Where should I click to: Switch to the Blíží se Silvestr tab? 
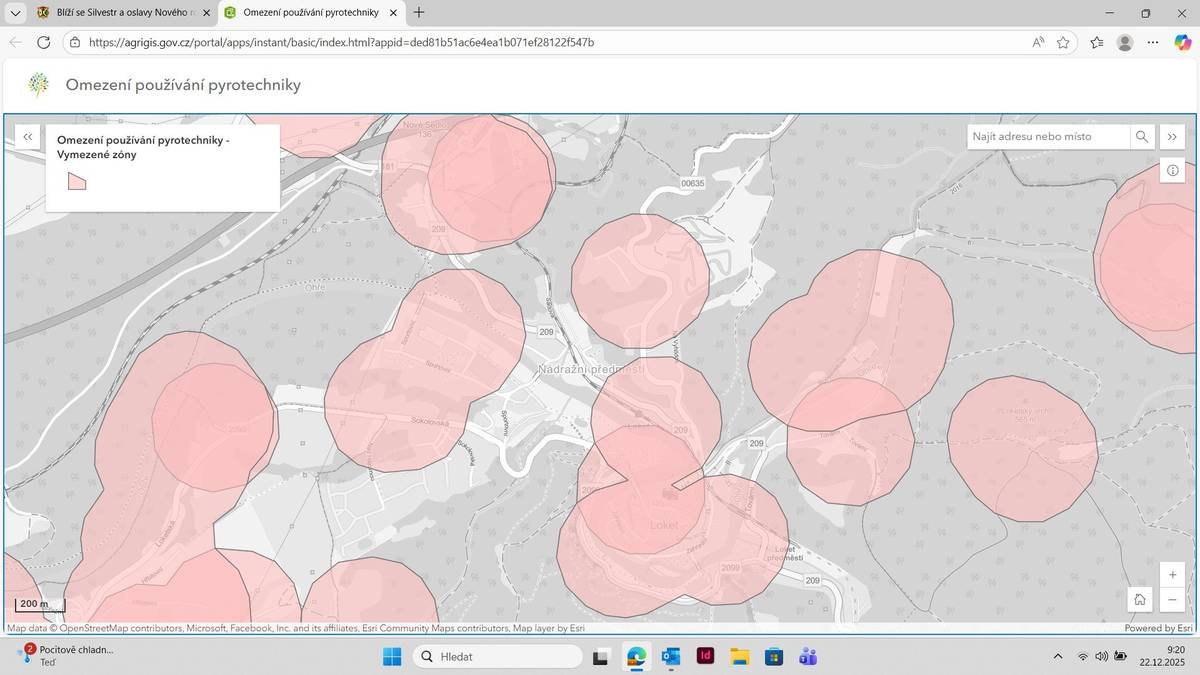(x=115, y=13)
